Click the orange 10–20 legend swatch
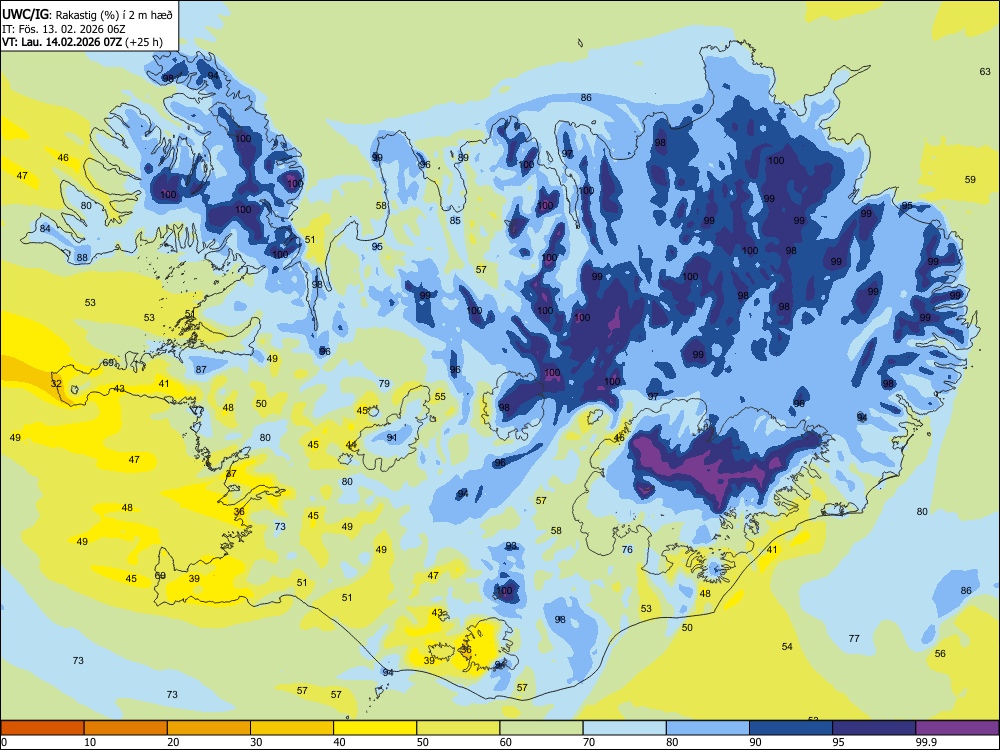 coord(126,728)
